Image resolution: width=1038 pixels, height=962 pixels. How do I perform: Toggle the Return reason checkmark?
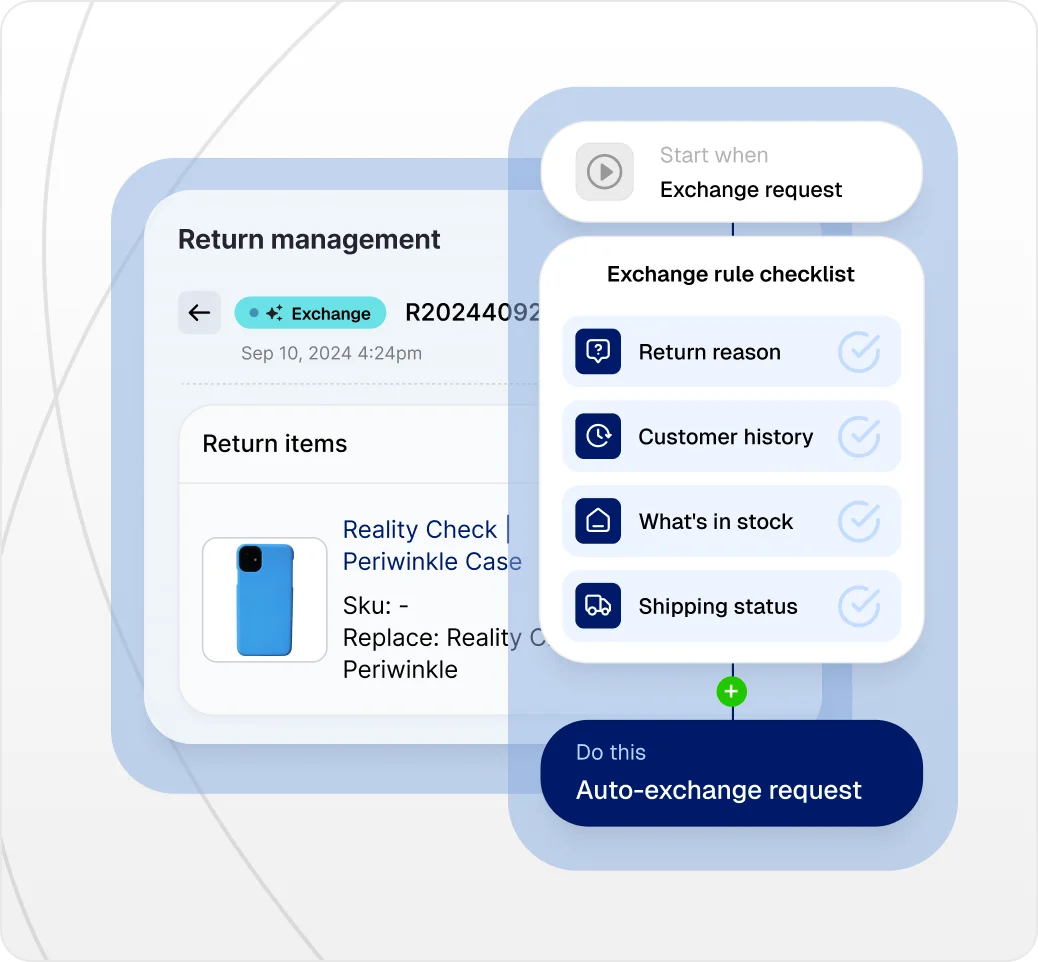coord(859,352)
